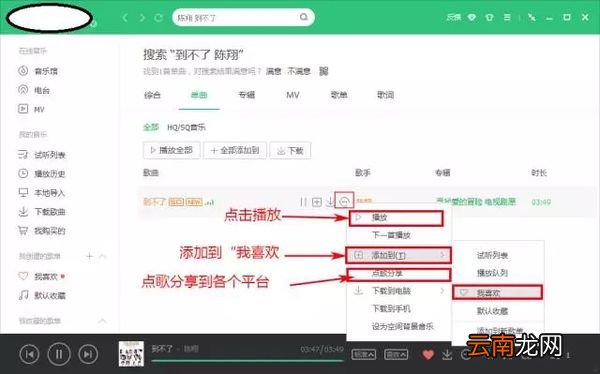Select 我喜欢 in the submenu
Image resolution: width=600 pixels, height=374 pixels.
pyautogui.click(x=497, y=293)
